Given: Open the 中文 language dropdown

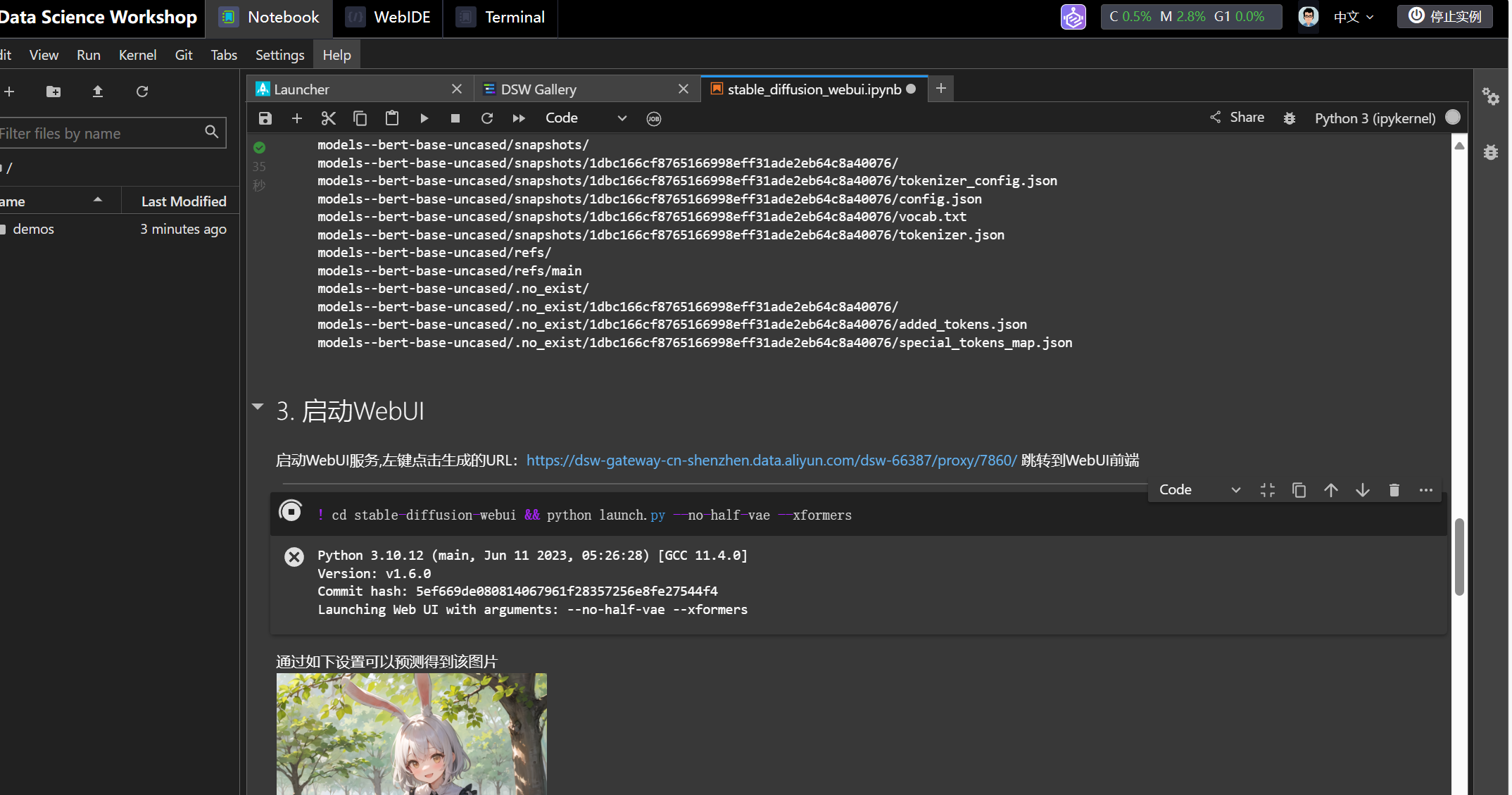Looking at the screenshot, I should [x=1354, y=17].
